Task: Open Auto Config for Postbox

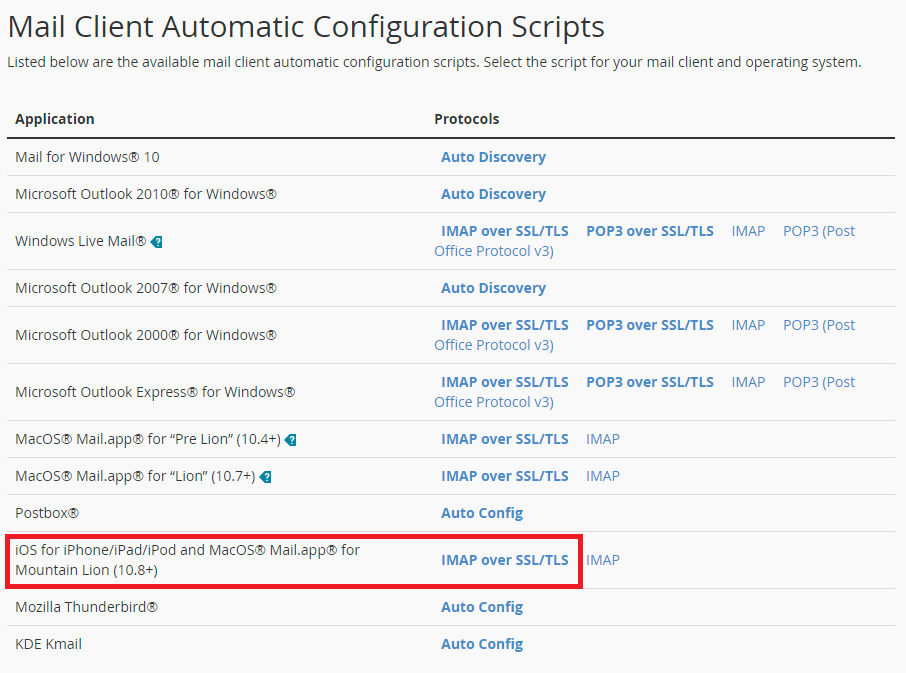Action: (x=482, y=513)
